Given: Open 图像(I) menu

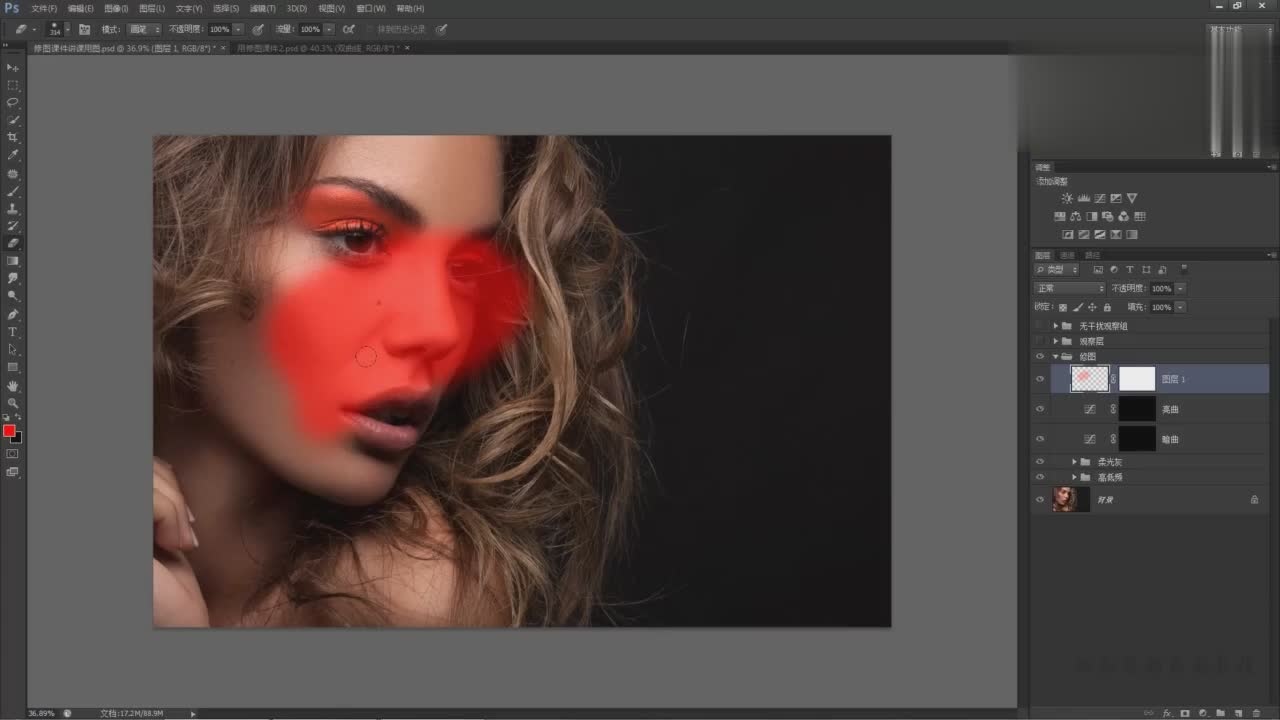Looking at the screenshot, I should coord(117,8).
